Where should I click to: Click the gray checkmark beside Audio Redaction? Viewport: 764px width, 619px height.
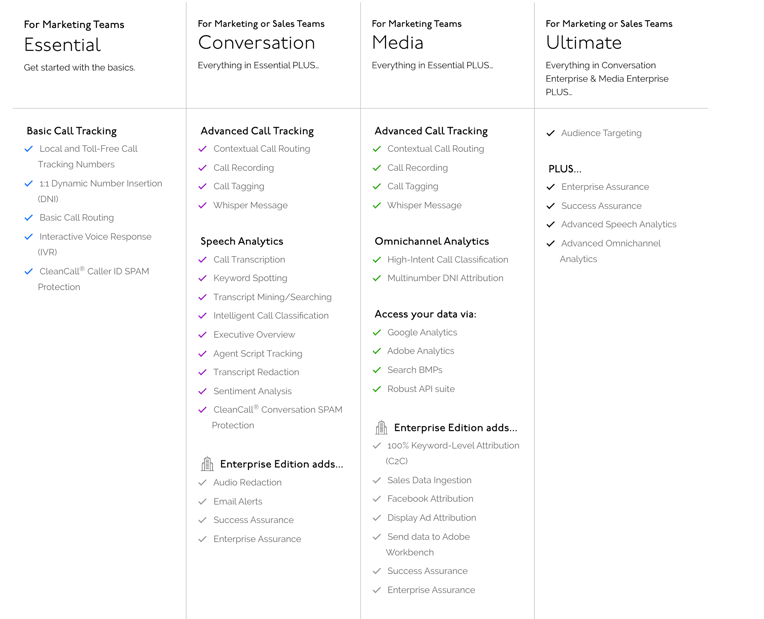pyautogui.click(x=203, y=483)
